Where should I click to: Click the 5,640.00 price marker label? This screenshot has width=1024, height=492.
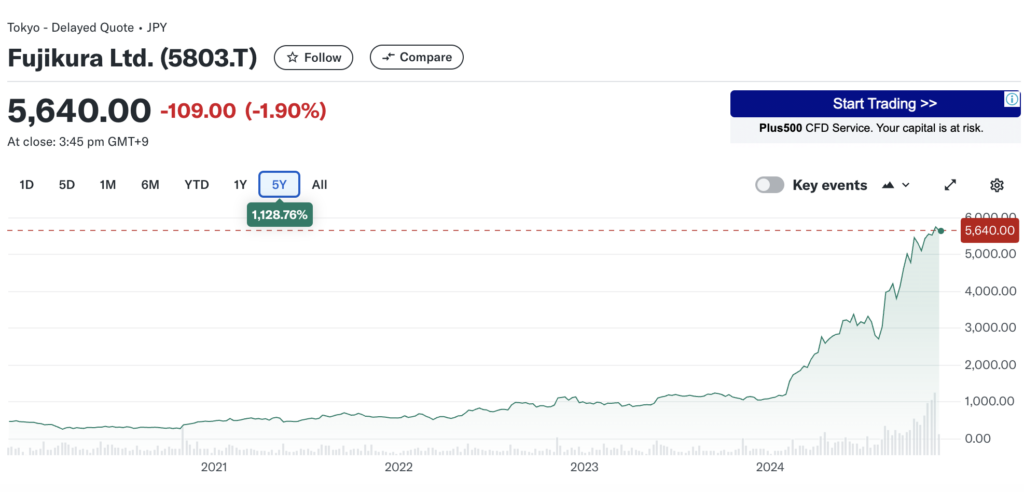(x=988, y=231)
